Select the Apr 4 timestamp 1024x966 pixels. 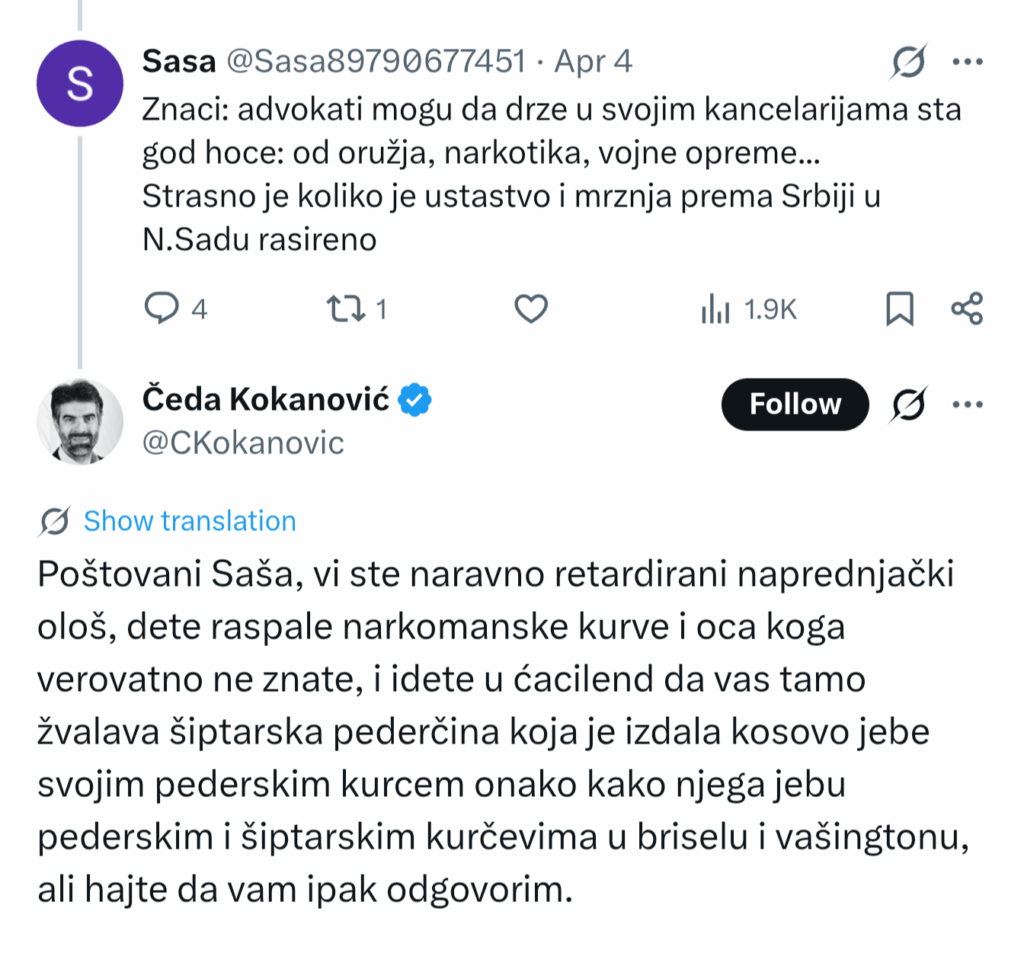point(594,60)
